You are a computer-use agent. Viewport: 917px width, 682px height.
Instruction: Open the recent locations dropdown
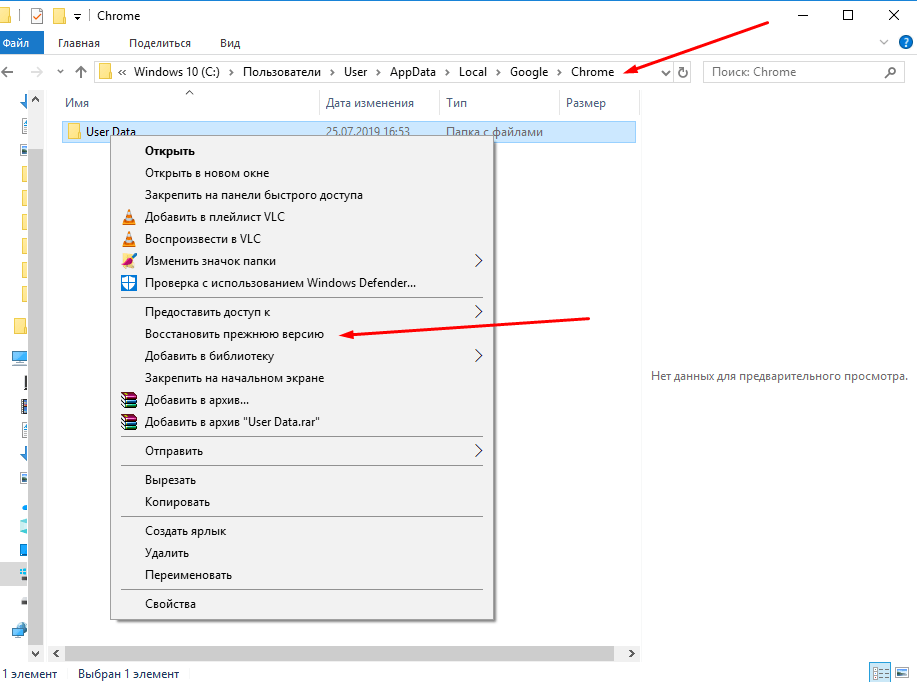[60, 72]
